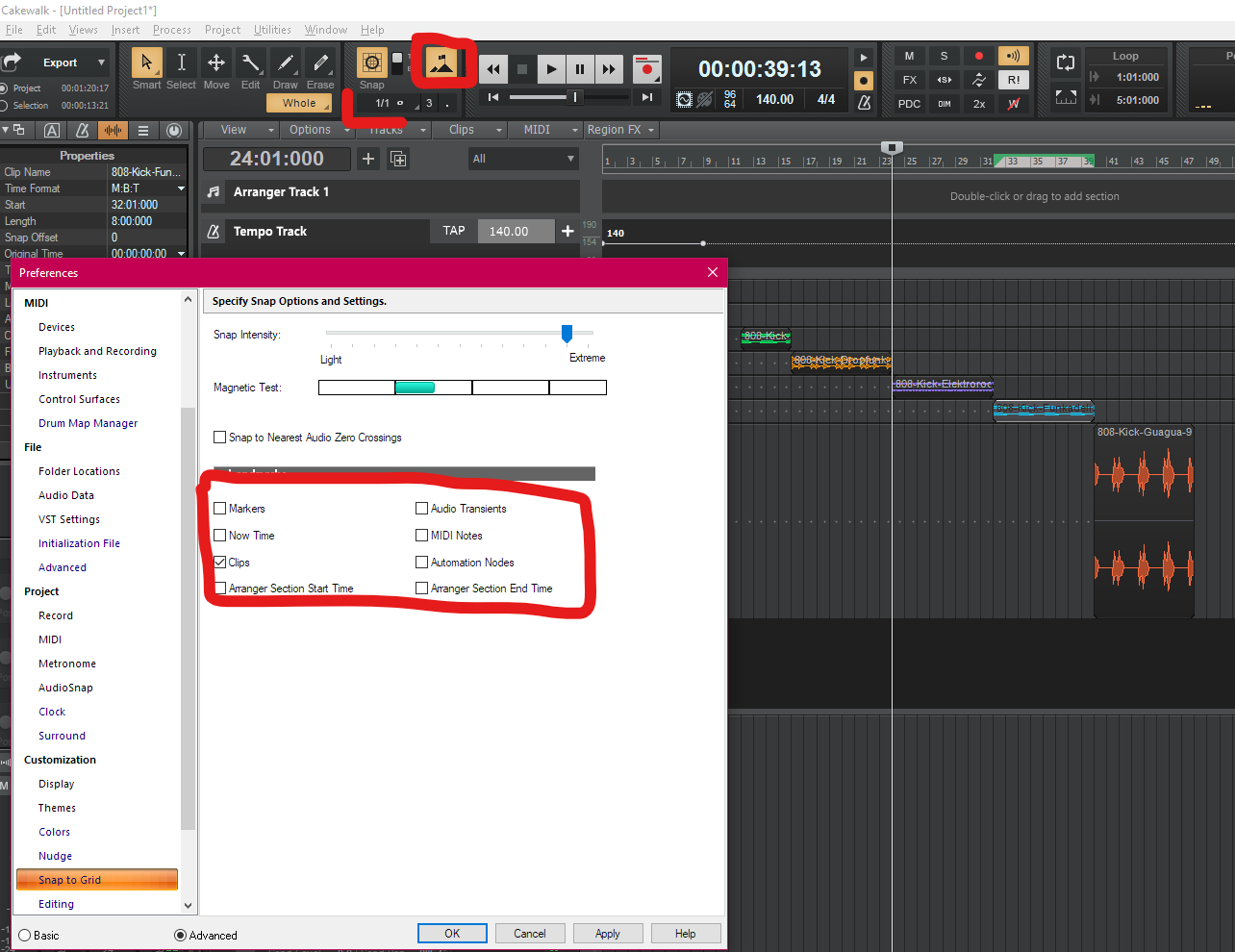Click the TAP tempo button
1235x952 pixels.
(x=454, y=231)
